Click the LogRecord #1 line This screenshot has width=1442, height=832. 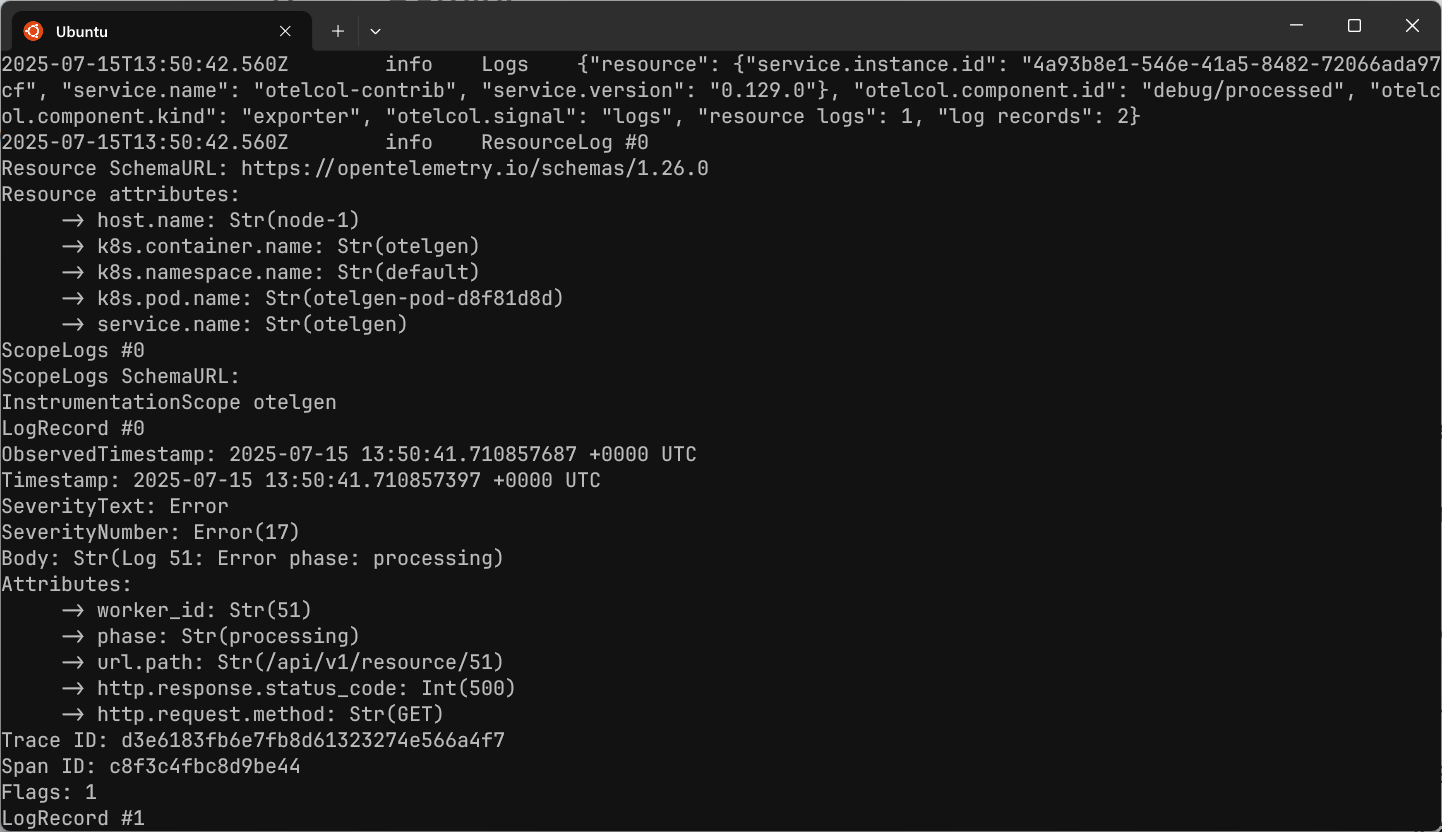73,818
